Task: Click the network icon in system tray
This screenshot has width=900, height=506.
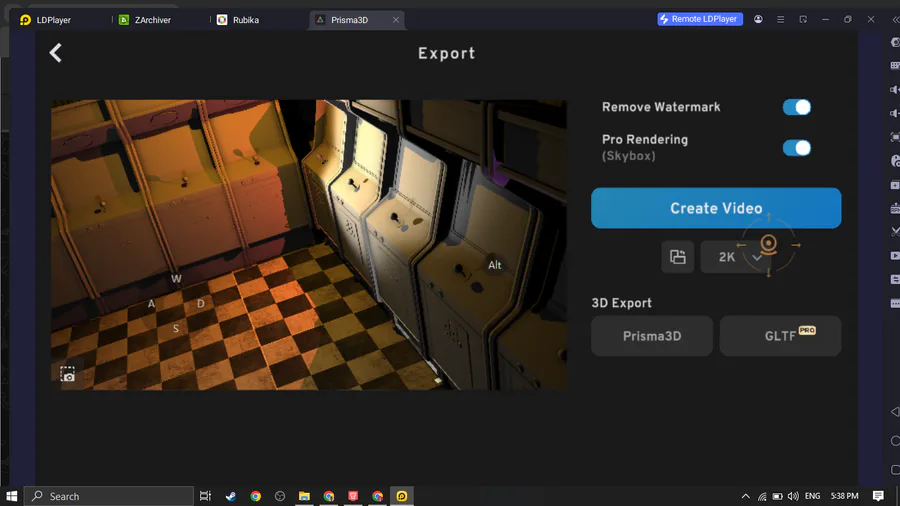Action: pyautogui.click(x=762, y=496)
